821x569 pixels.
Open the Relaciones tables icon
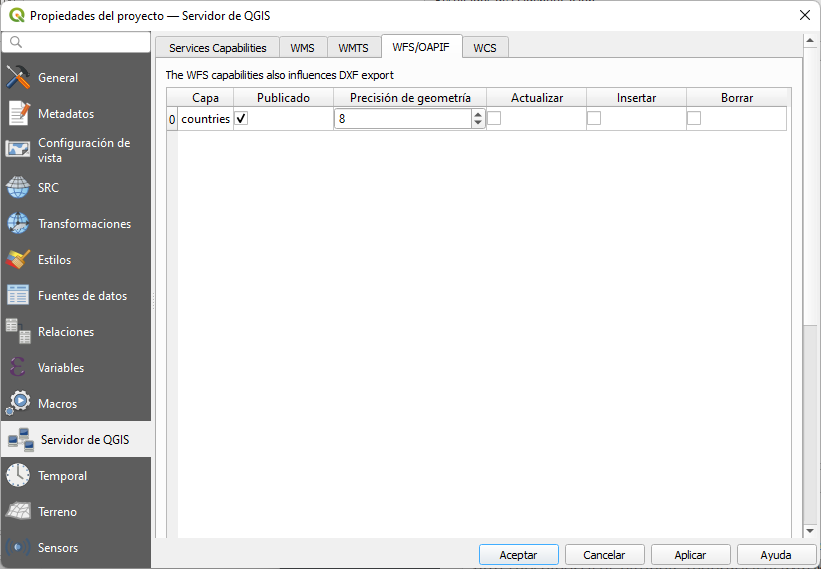coord(18,331)
